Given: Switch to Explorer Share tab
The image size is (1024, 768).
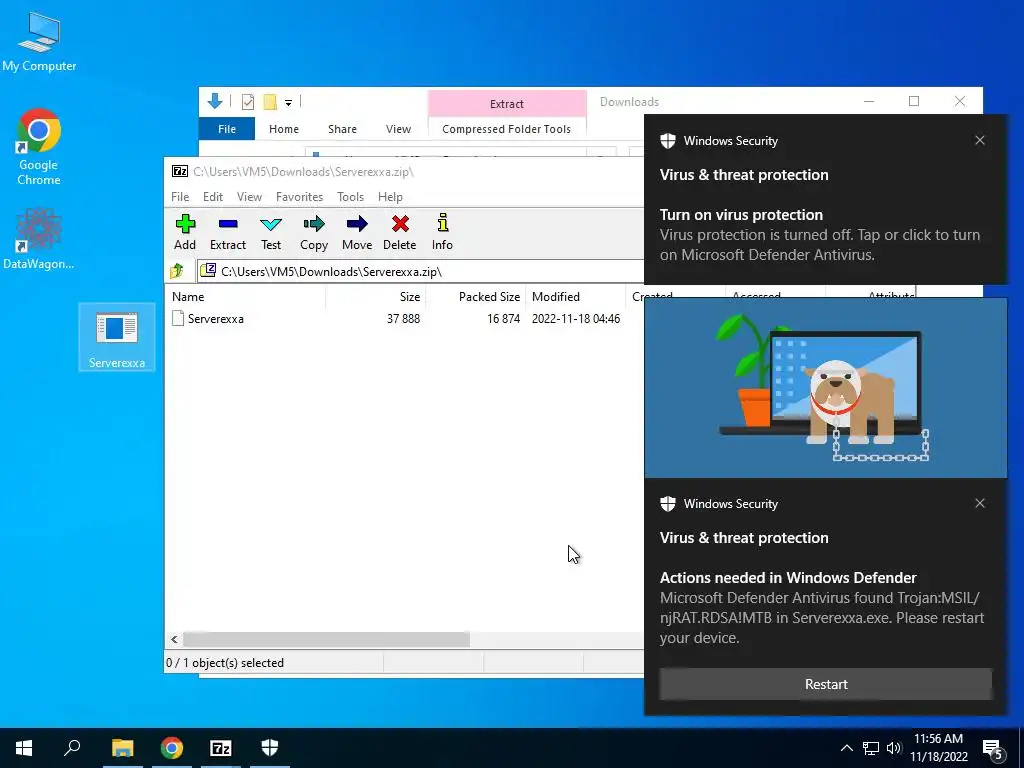Looking at the screenshot, I should 342,129.
